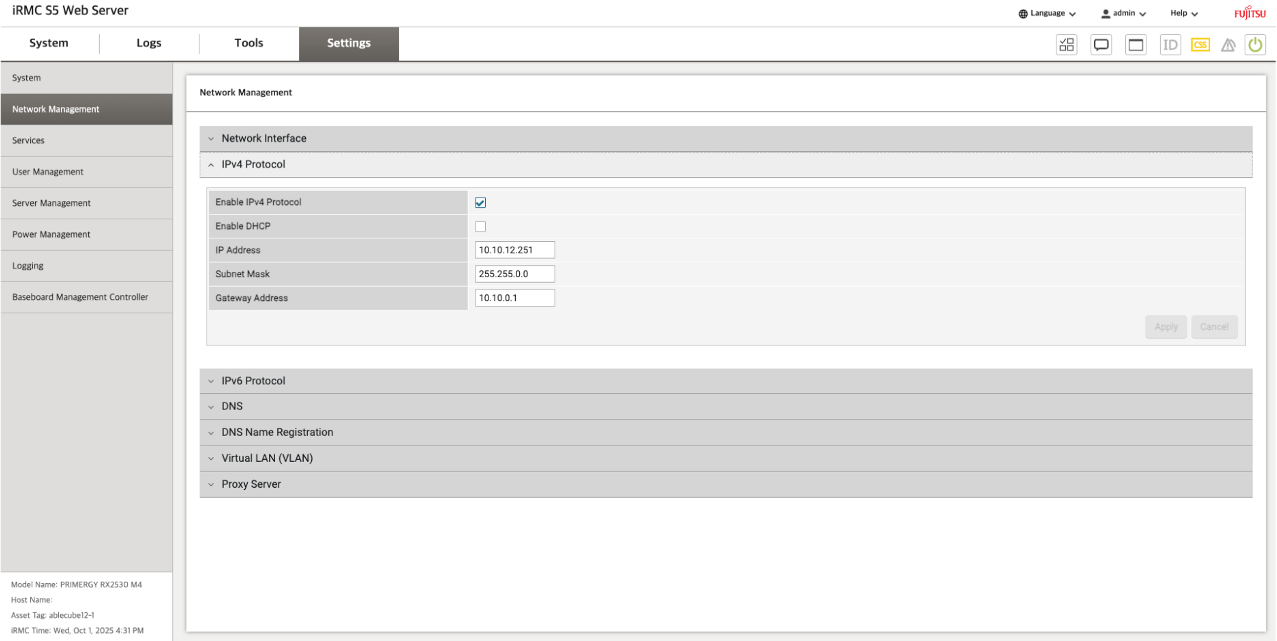This screenshot has height=641, width=1277.
Task: Open Services in the left sidebar
Action: pos(29,141)
